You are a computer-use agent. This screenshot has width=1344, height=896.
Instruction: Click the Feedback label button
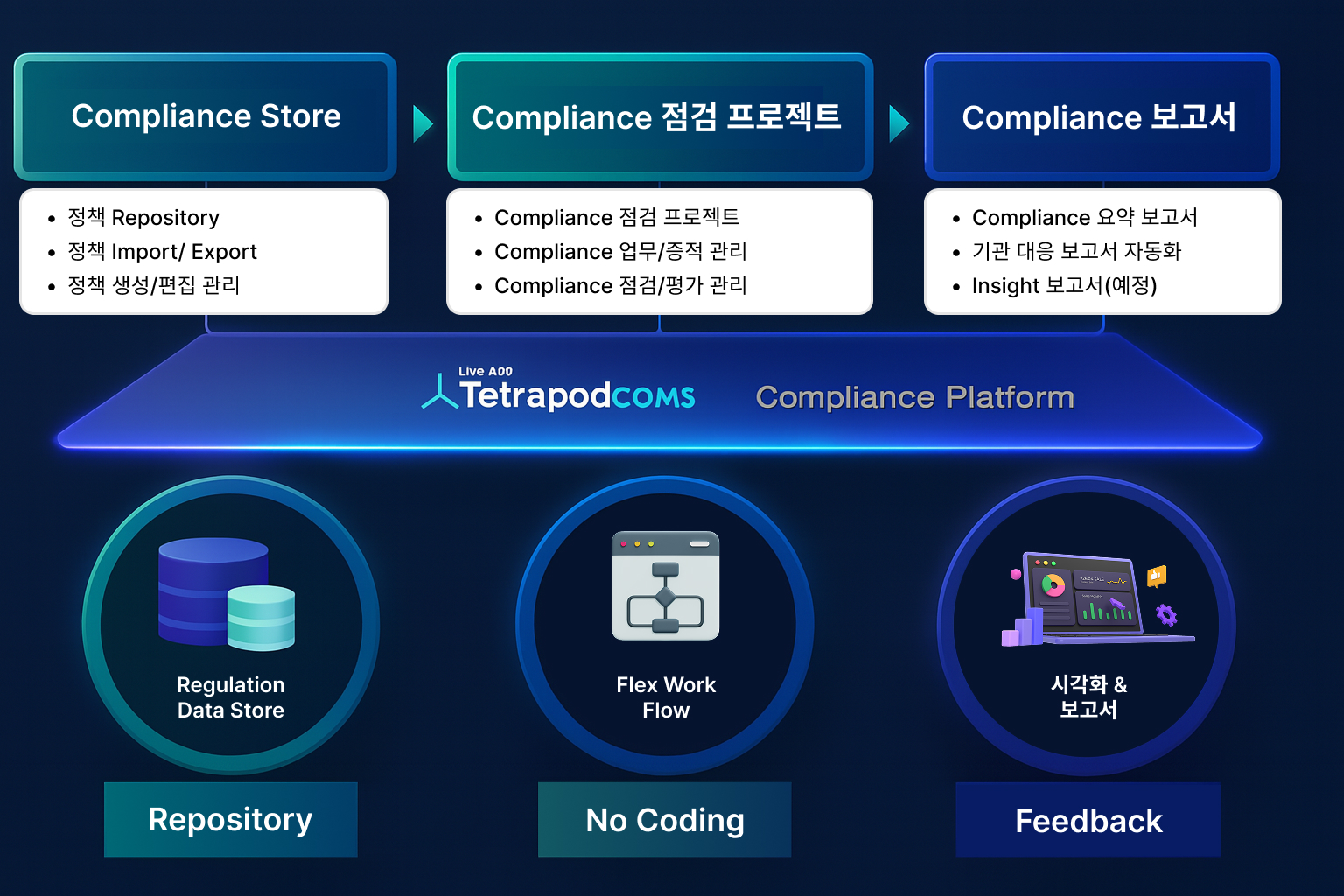(x=1088, y=820)
